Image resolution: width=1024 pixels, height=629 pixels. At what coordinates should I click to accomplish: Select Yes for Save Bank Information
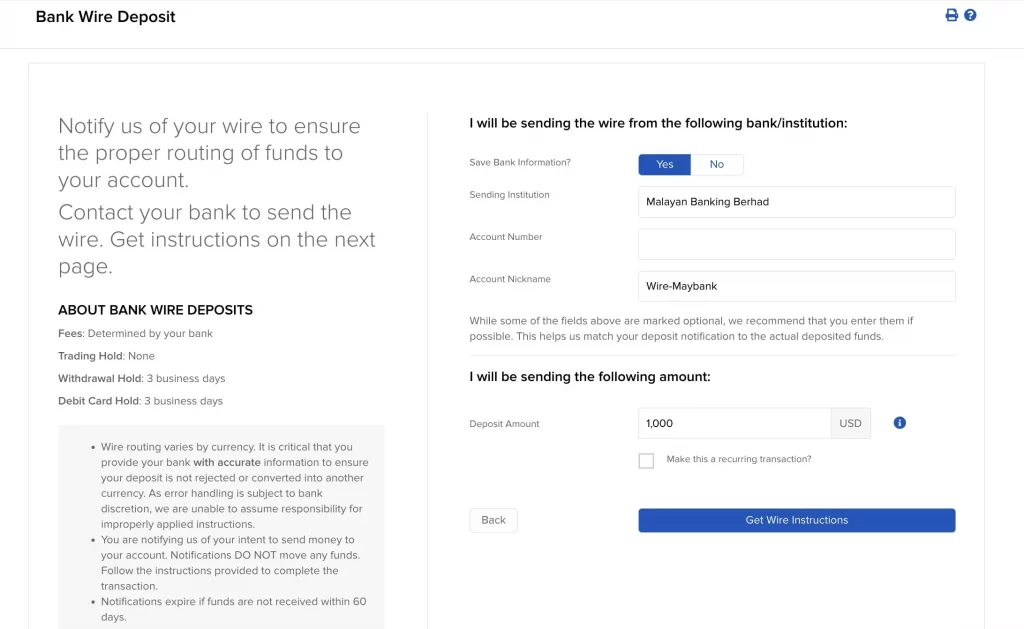click(x=664, y=164)
